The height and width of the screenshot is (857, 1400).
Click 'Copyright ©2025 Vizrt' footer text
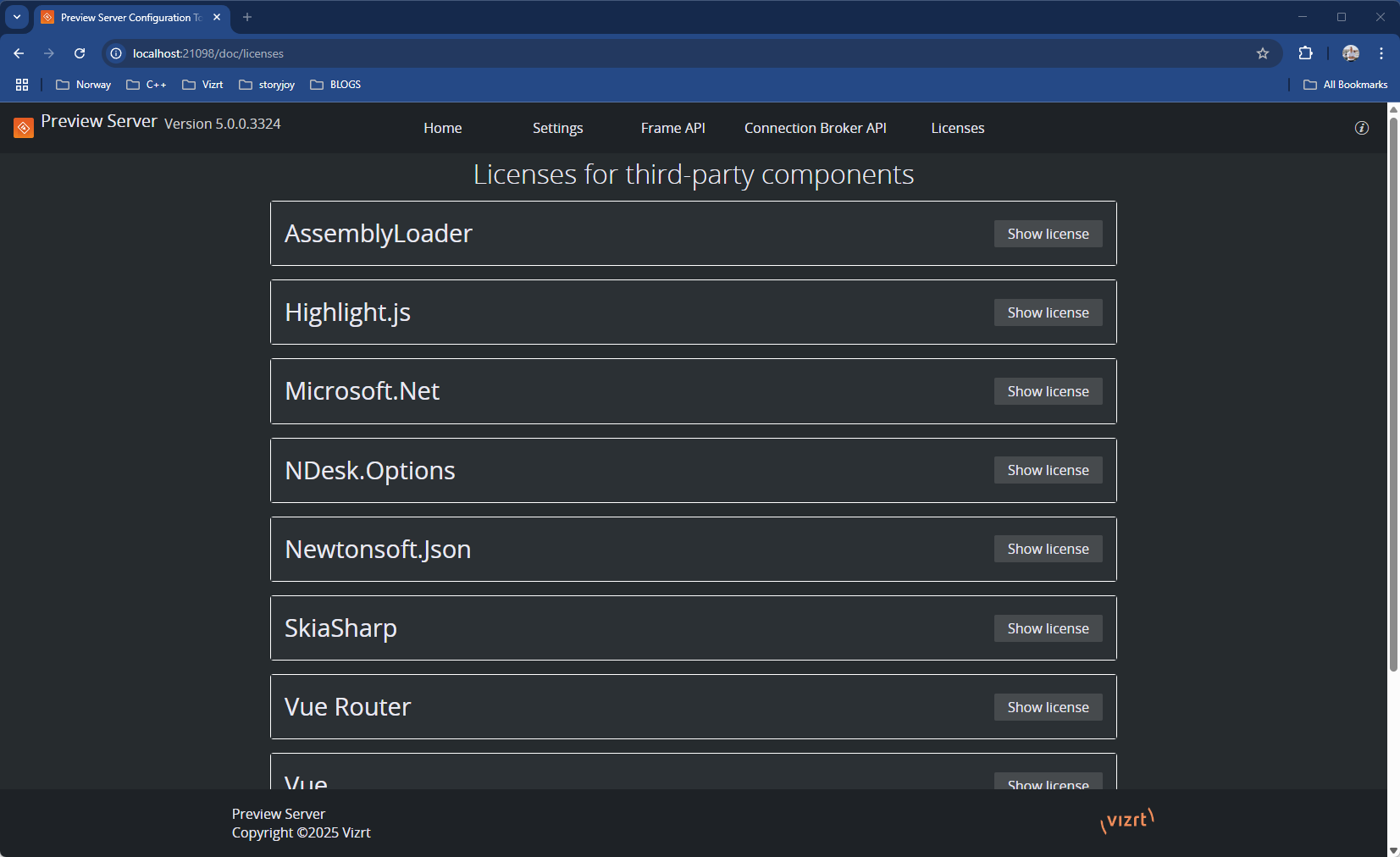[x=302, y=832]
